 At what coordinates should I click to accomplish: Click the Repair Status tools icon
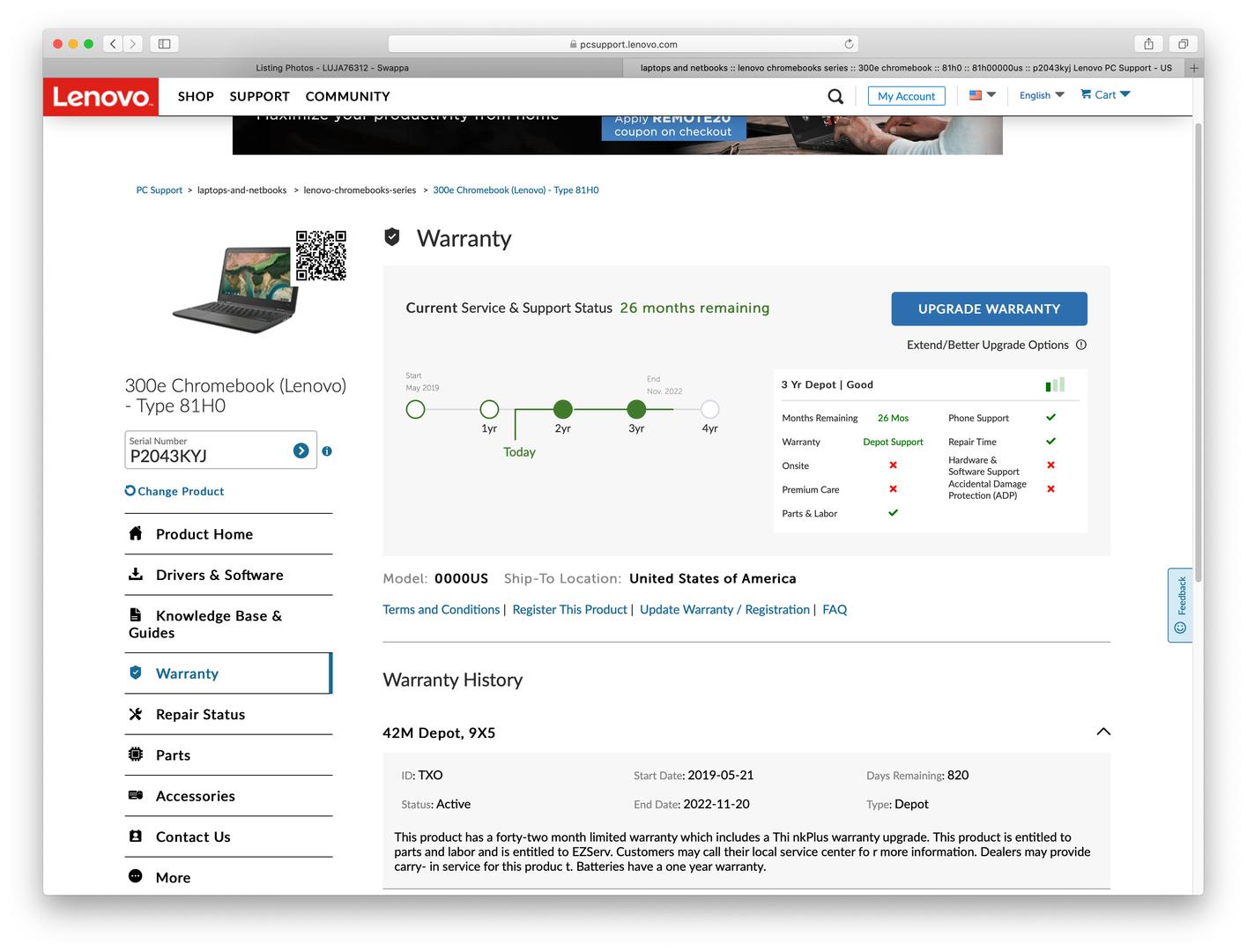[x=136, y=714]
